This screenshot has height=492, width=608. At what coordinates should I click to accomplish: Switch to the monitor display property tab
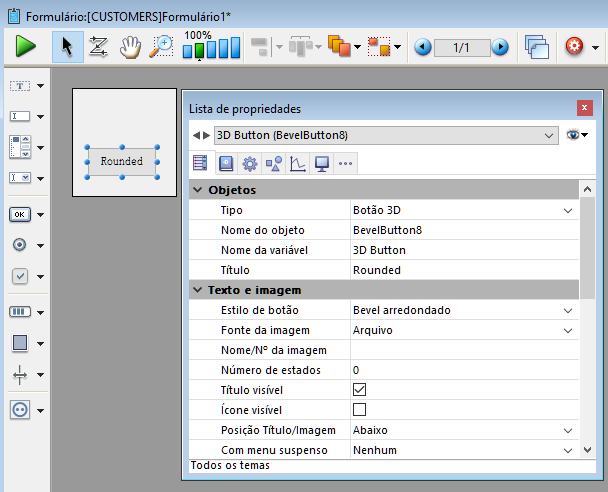click(x=321, y=163)
